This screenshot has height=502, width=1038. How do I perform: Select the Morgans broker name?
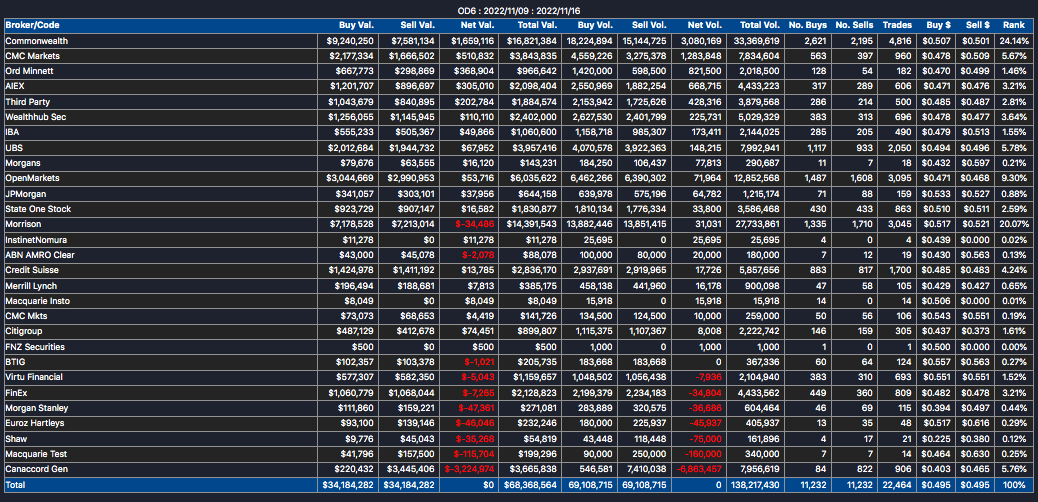click(x=23, y=162)
